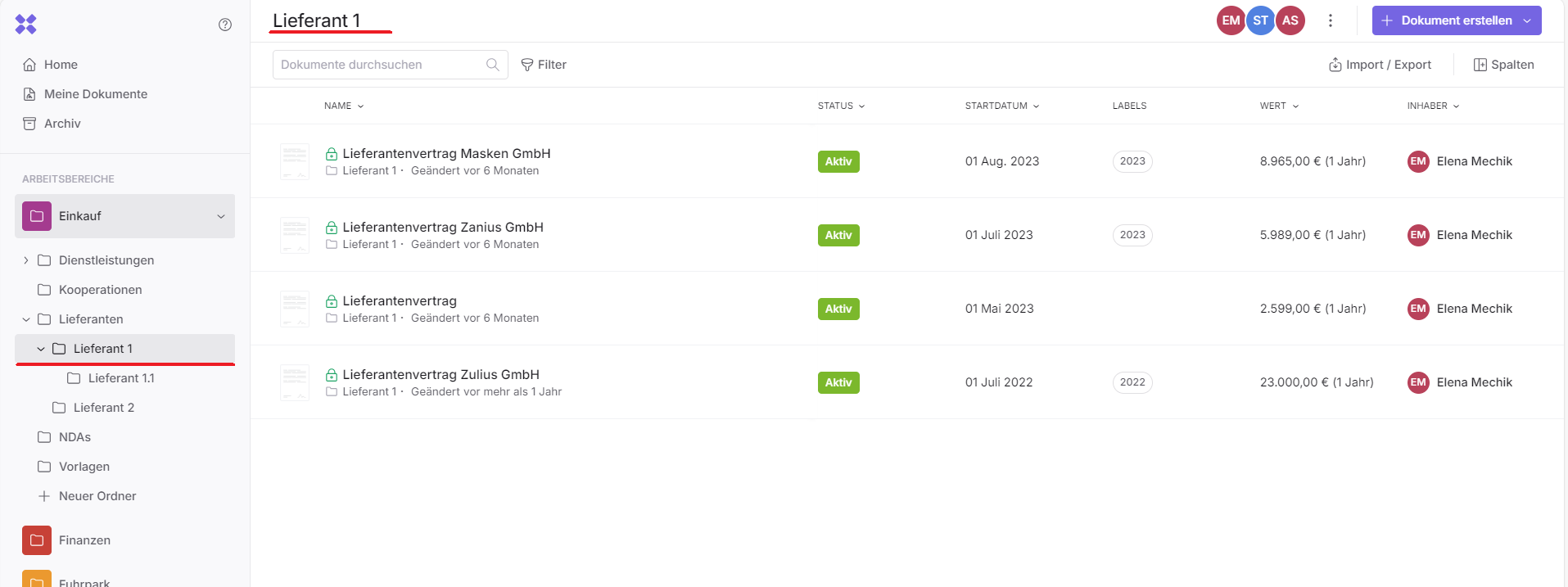
Task: Collapse the Einkauf workspace dropdown
Action: tap(220, 216)
